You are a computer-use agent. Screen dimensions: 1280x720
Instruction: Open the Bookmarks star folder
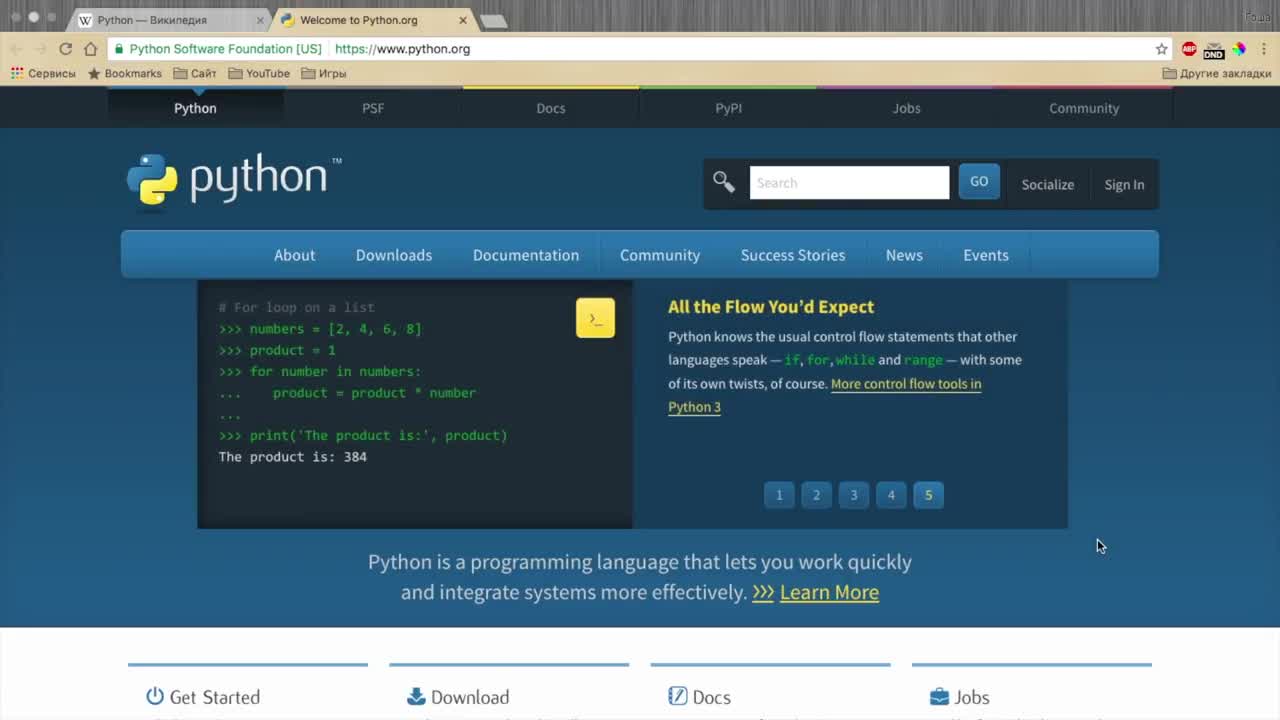coord(125,73)
